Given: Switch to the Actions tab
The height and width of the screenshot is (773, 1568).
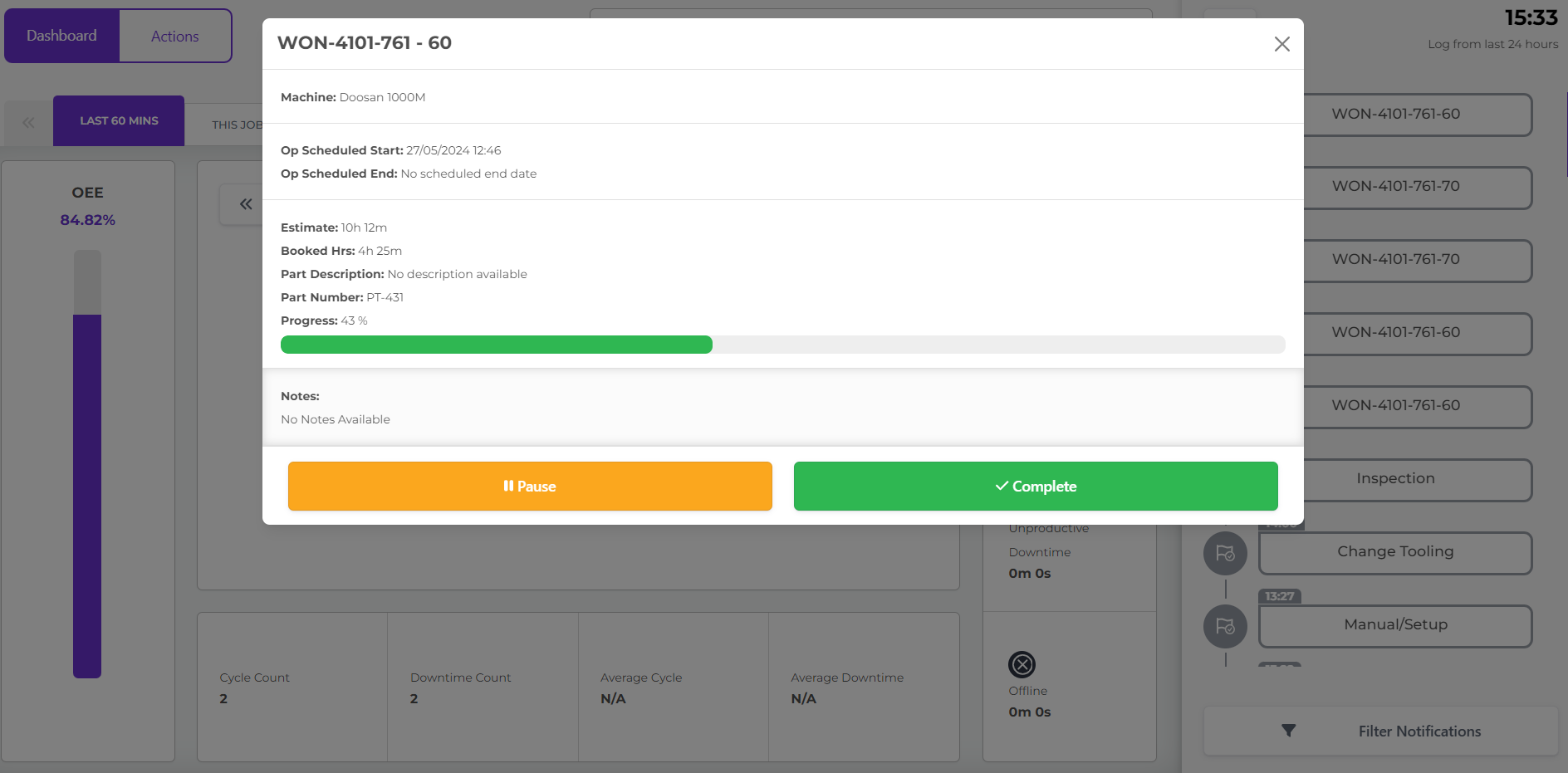Looking at the screenshot, I should coord(174,35).
